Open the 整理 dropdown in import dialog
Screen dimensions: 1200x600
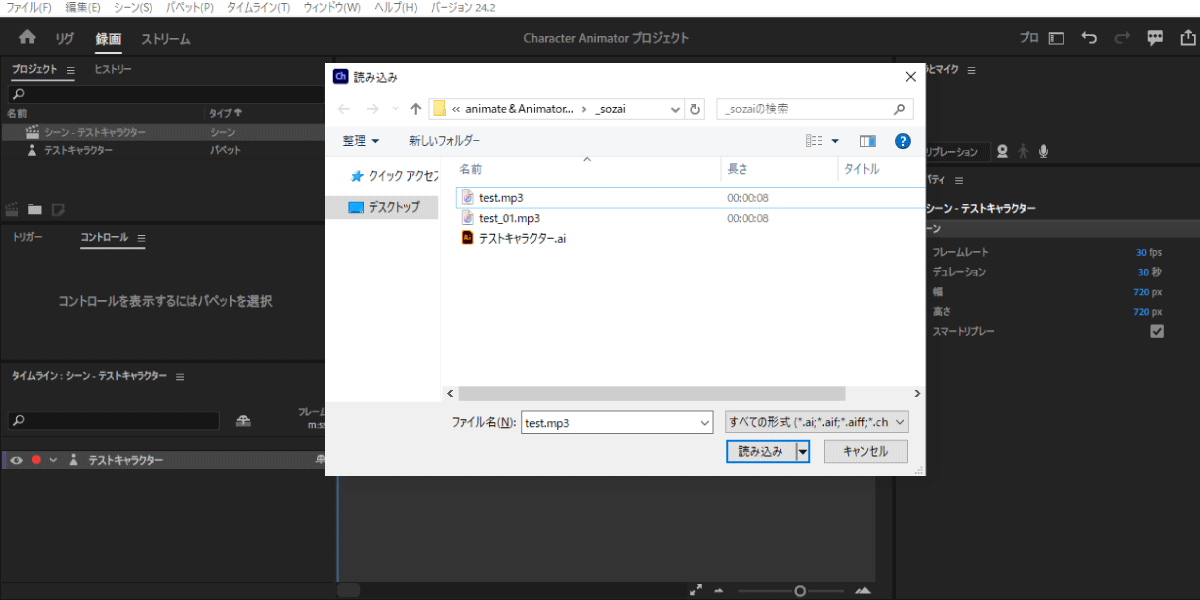point(361,141)
